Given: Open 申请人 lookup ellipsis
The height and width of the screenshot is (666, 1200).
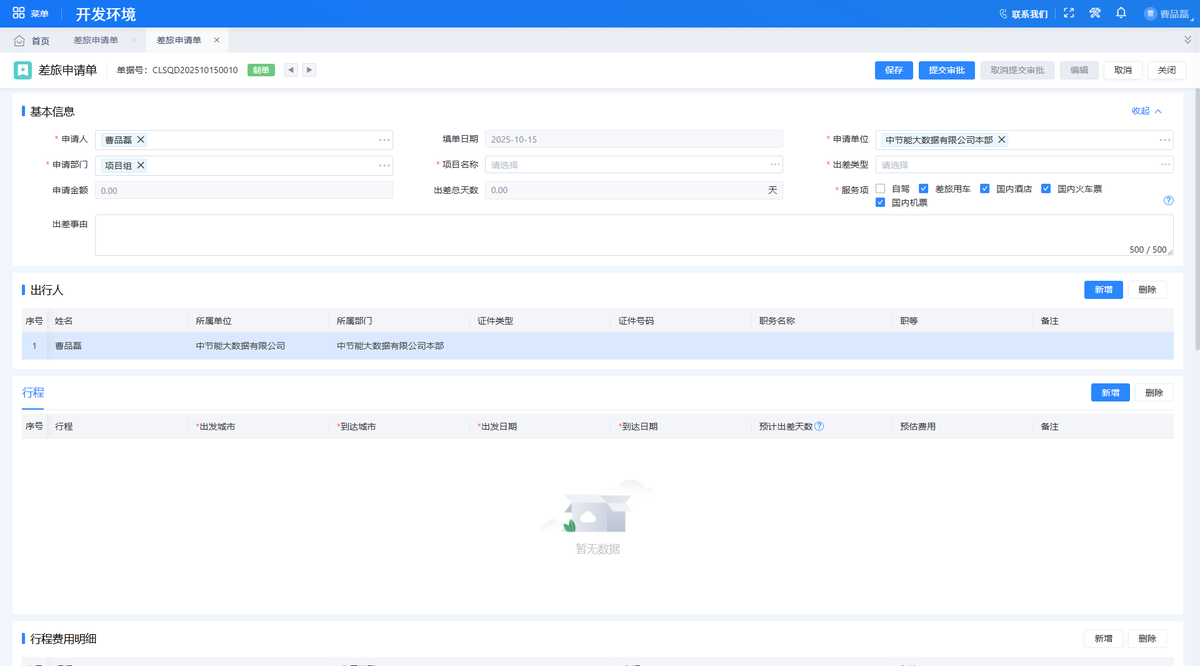Looking at the screenshot, I should tap(384, 140).
